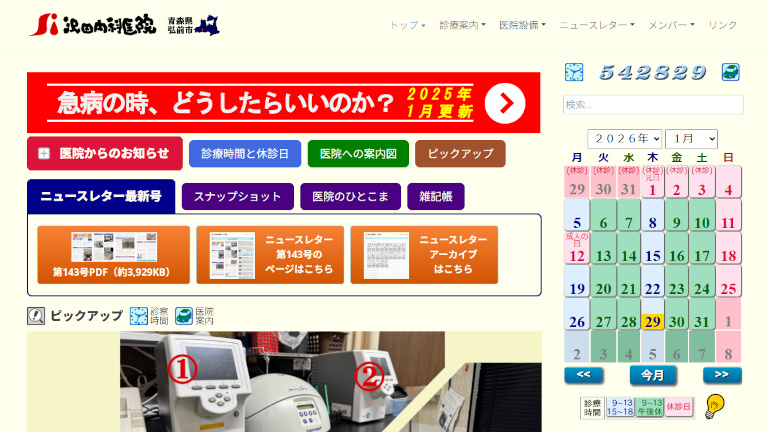Open the year dropdown showing 2026年

click(624, 139)
